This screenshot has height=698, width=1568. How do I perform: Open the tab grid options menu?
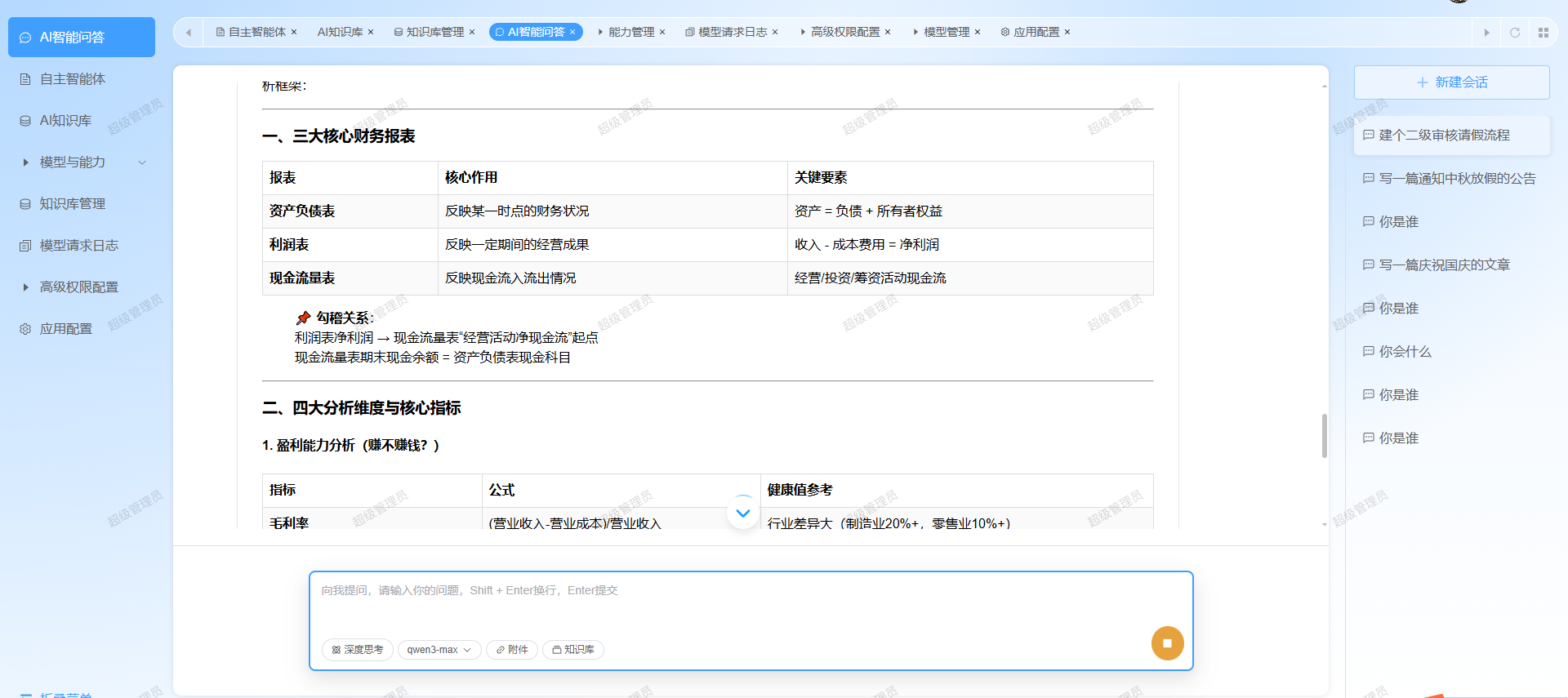point(1543,33)
